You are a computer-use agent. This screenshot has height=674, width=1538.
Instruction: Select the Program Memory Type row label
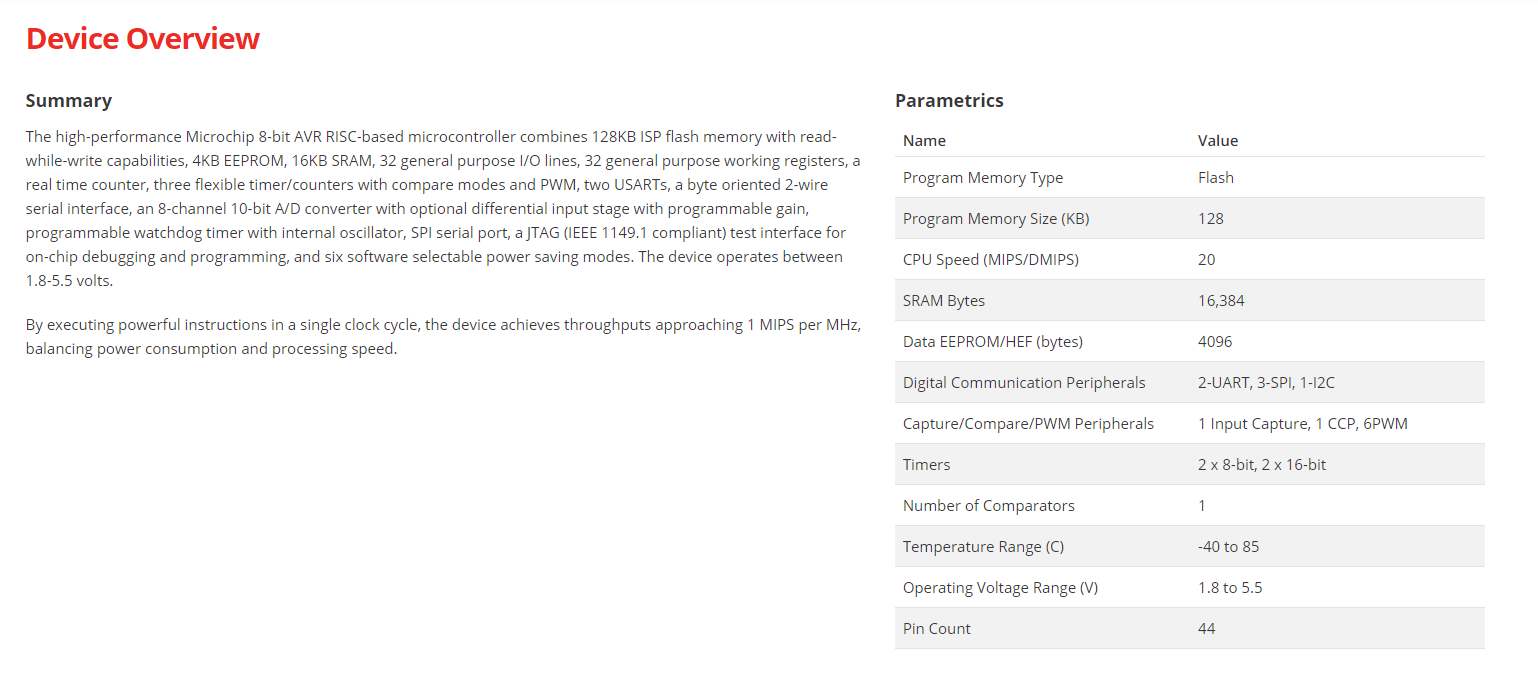point(983,178)
